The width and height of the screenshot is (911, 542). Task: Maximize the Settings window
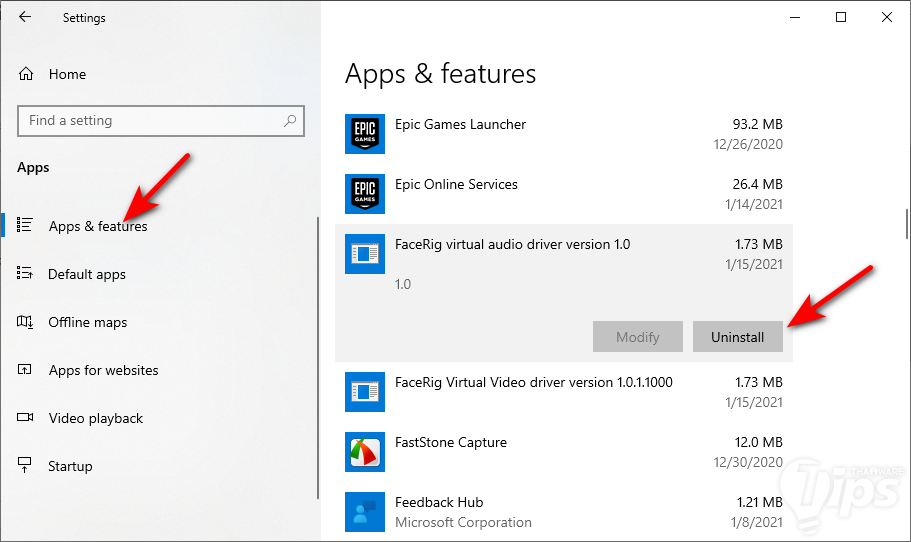pyautogui.click(x=841, y=17)
